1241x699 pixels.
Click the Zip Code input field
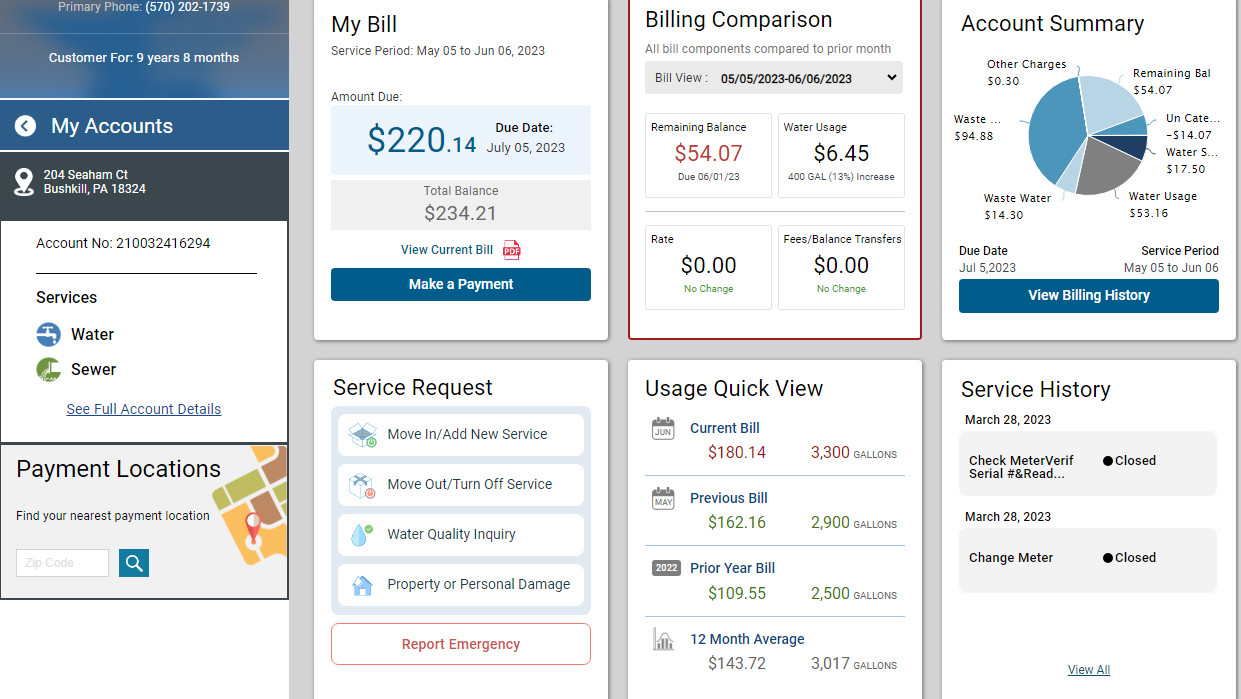62,563
